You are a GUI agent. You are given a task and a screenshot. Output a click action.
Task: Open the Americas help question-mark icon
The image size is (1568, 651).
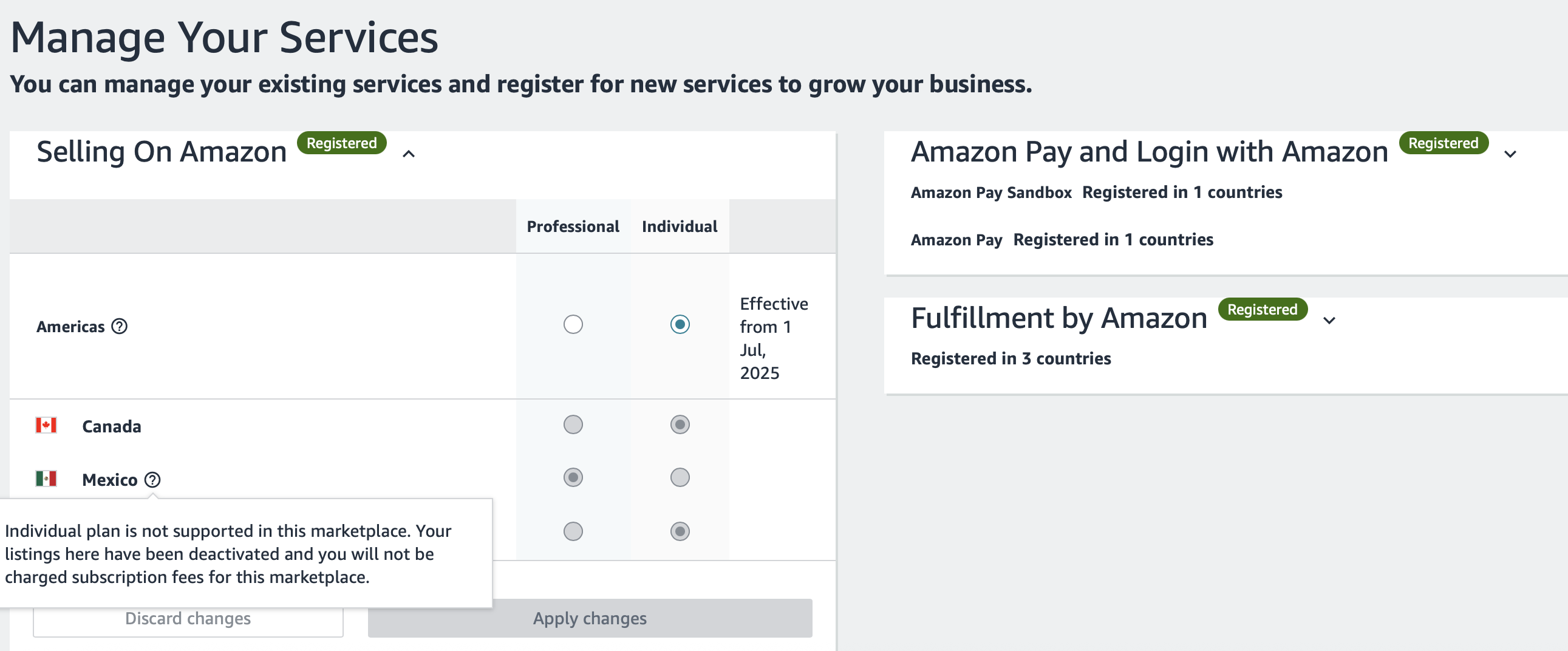(119, 327)
